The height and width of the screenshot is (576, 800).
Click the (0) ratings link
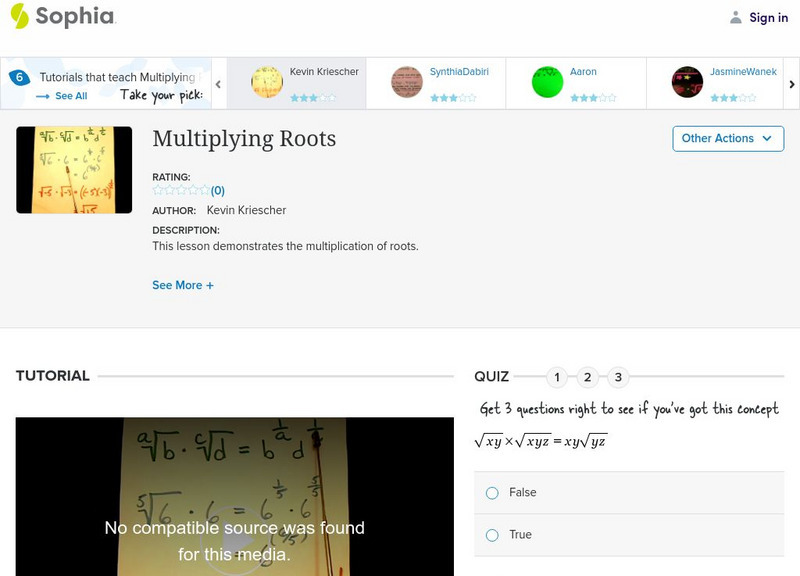point(219,189)
